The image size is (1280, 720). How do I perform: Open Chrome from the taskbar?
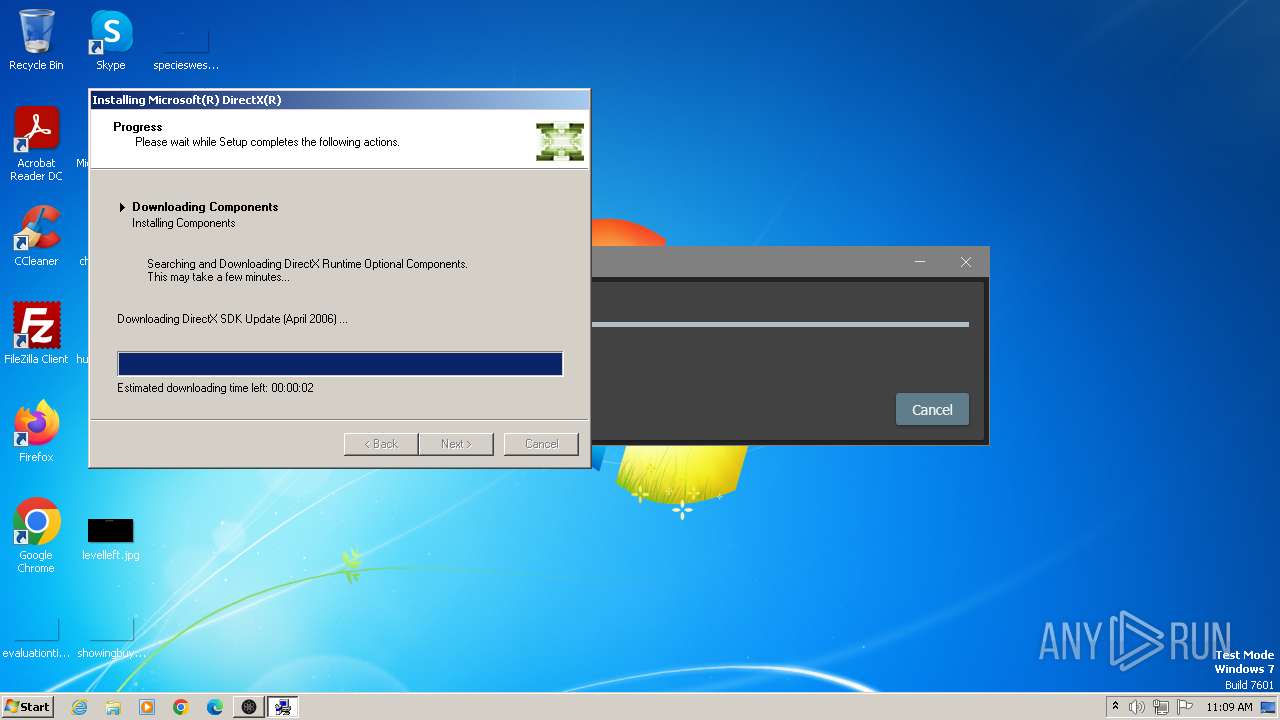click(x=181, y=707)
